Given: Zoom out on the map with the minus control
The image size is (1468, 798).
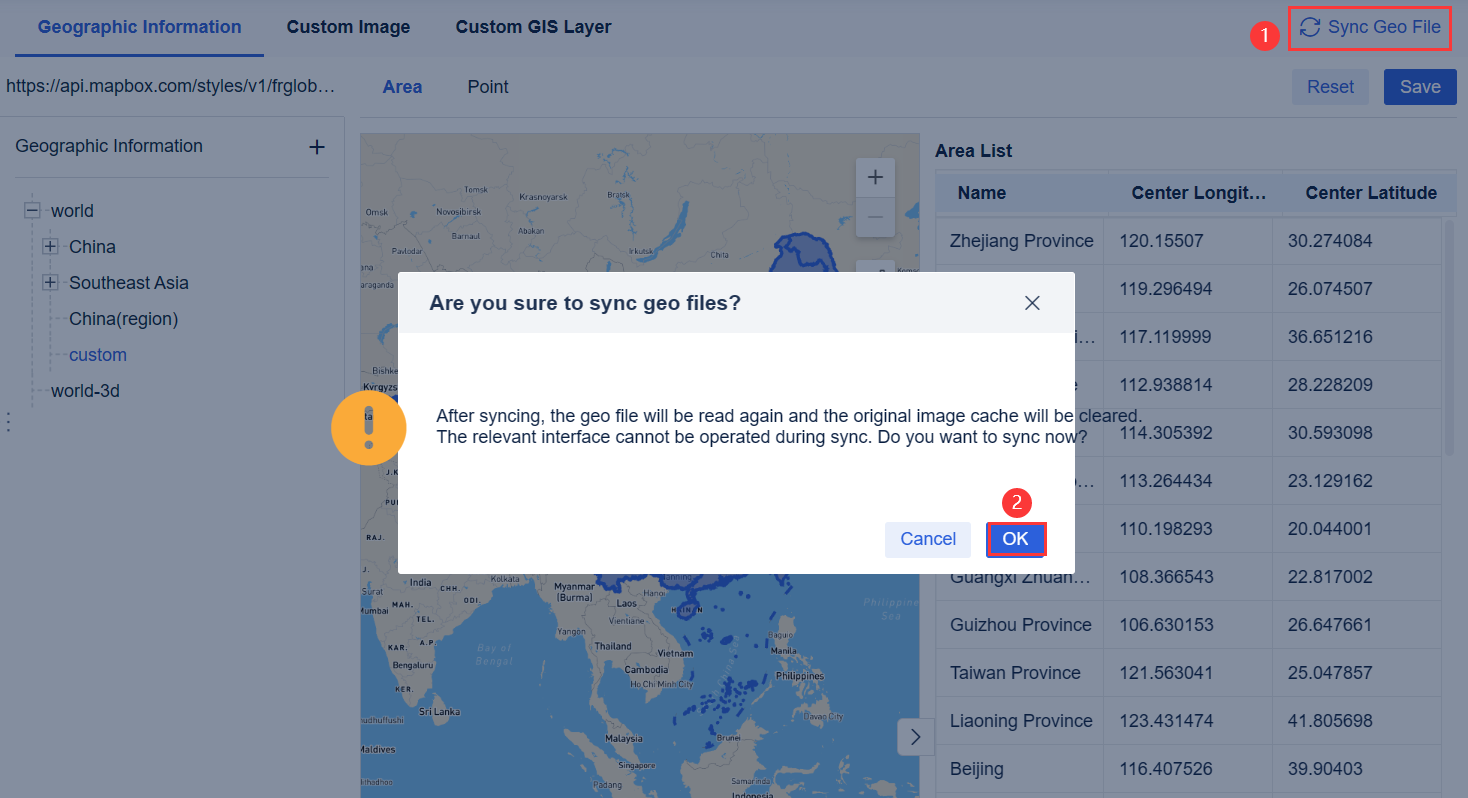Looking at the screenshot, I should [875, 217].
